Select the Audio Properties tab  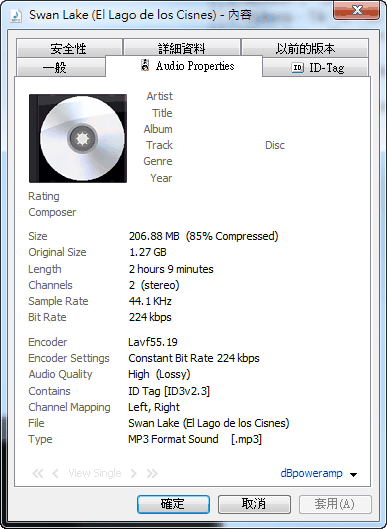pos(184,66)
